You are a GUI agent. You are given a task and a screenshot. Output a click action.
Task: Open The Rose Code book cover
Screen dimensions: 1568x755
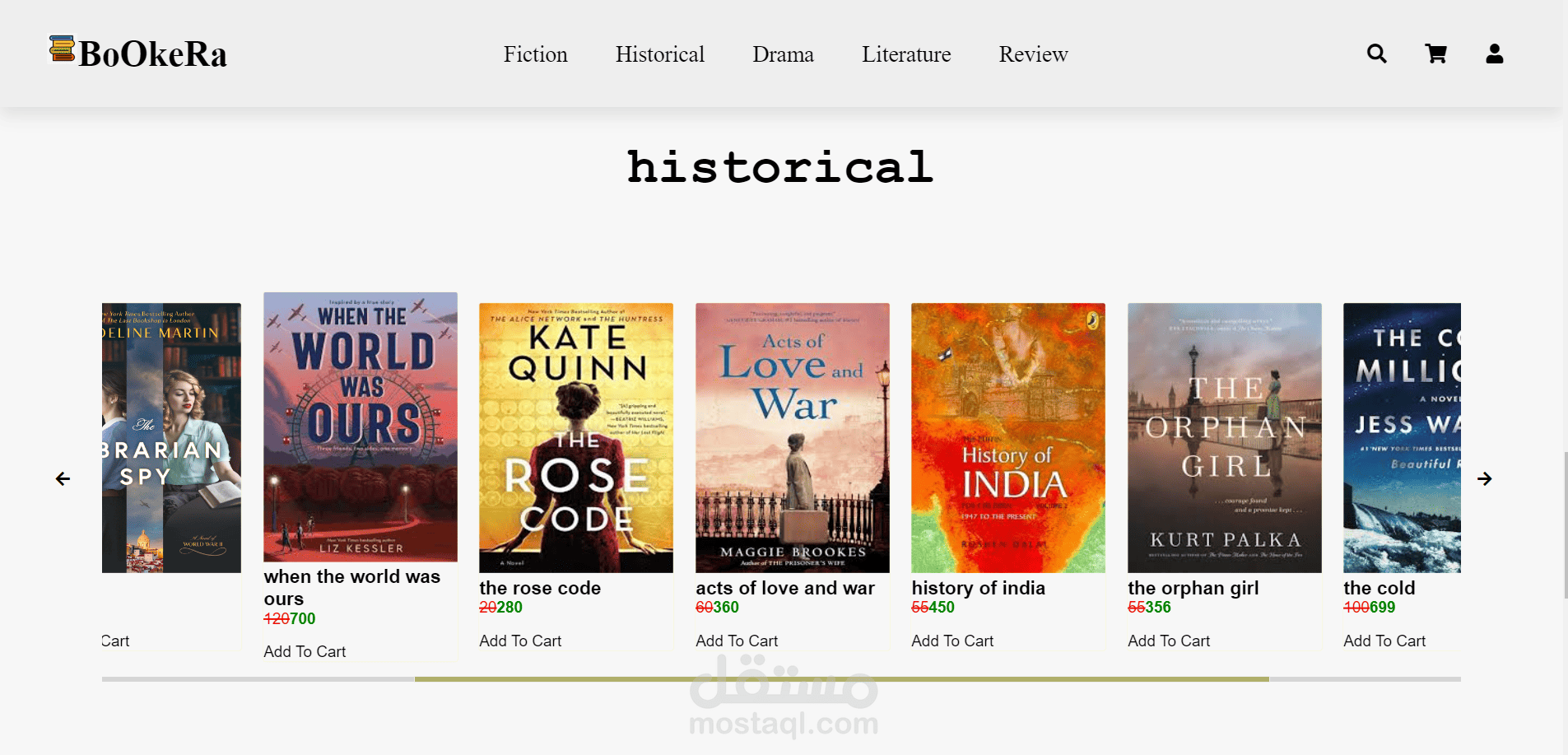(x=576, y=438)
